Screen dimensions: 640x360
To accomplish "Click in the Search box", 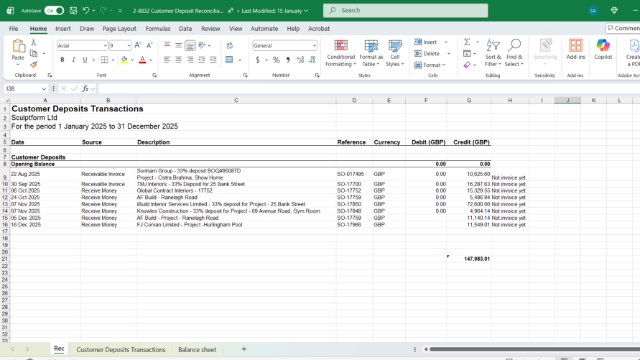I will (405, 11).
